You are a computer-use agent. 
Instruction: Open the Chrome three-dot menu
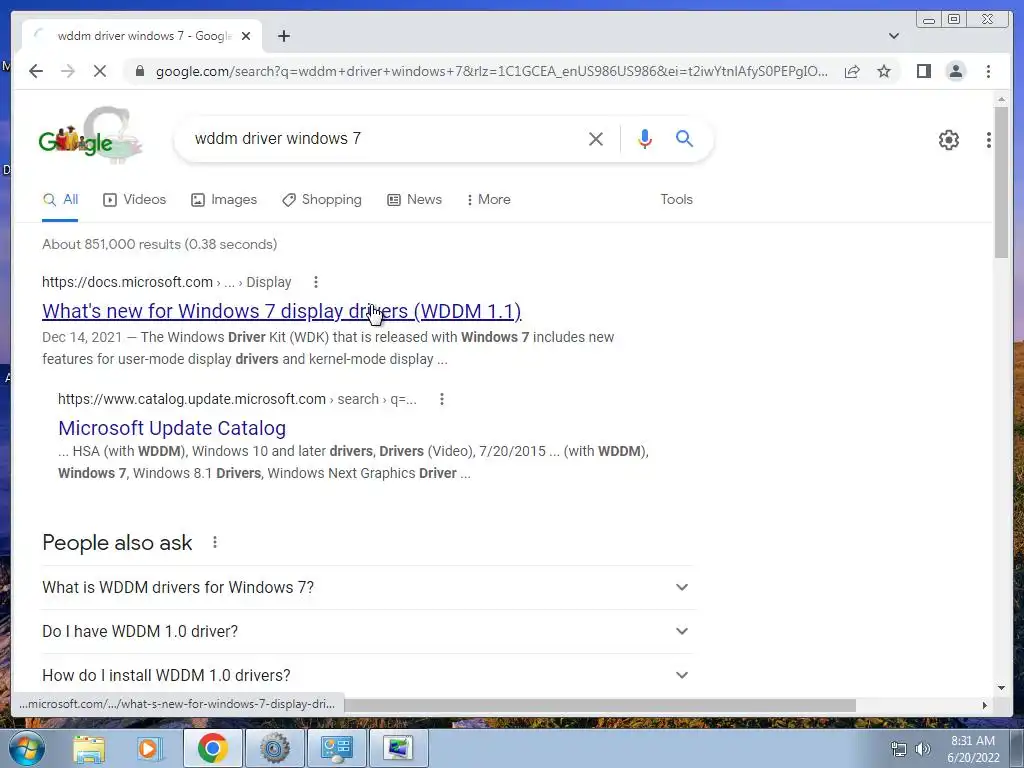coord(988,71)
